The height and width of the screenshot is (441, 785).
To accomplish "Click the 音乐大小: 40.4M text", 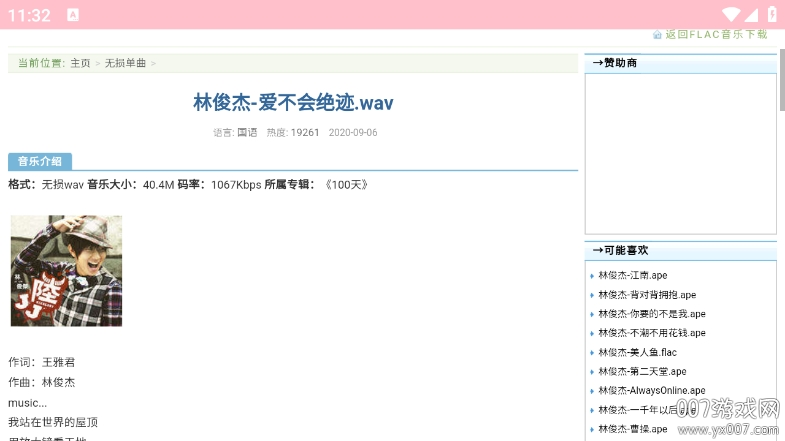I will [131, 185].
